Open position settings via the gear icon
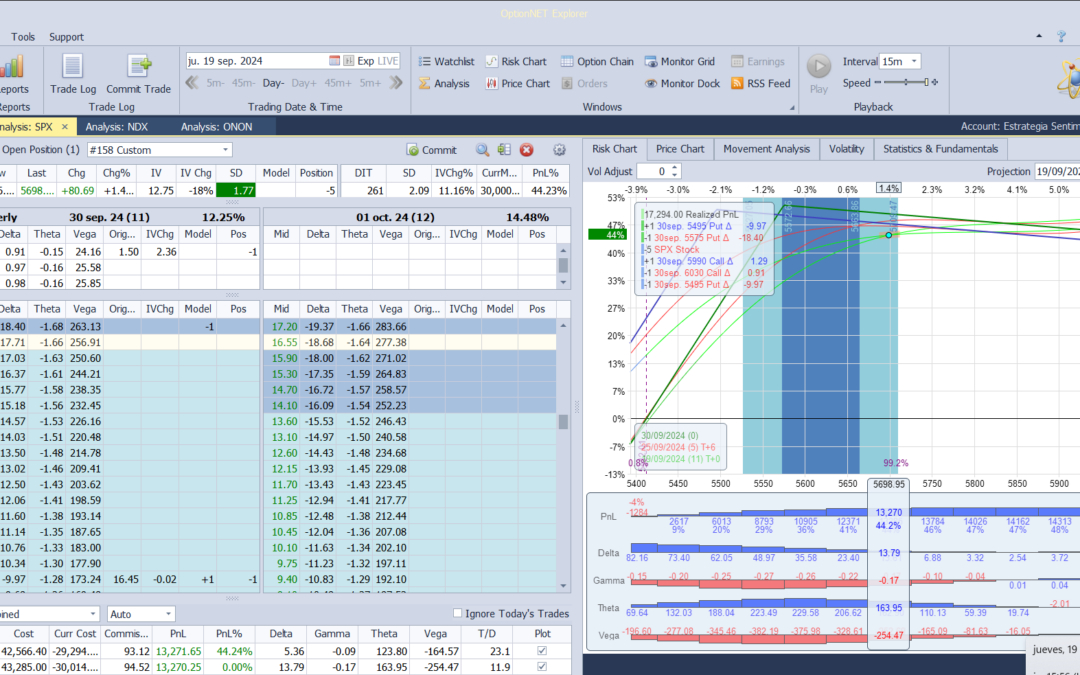This screenshot has height=675, width=1080. pos(559,150)
